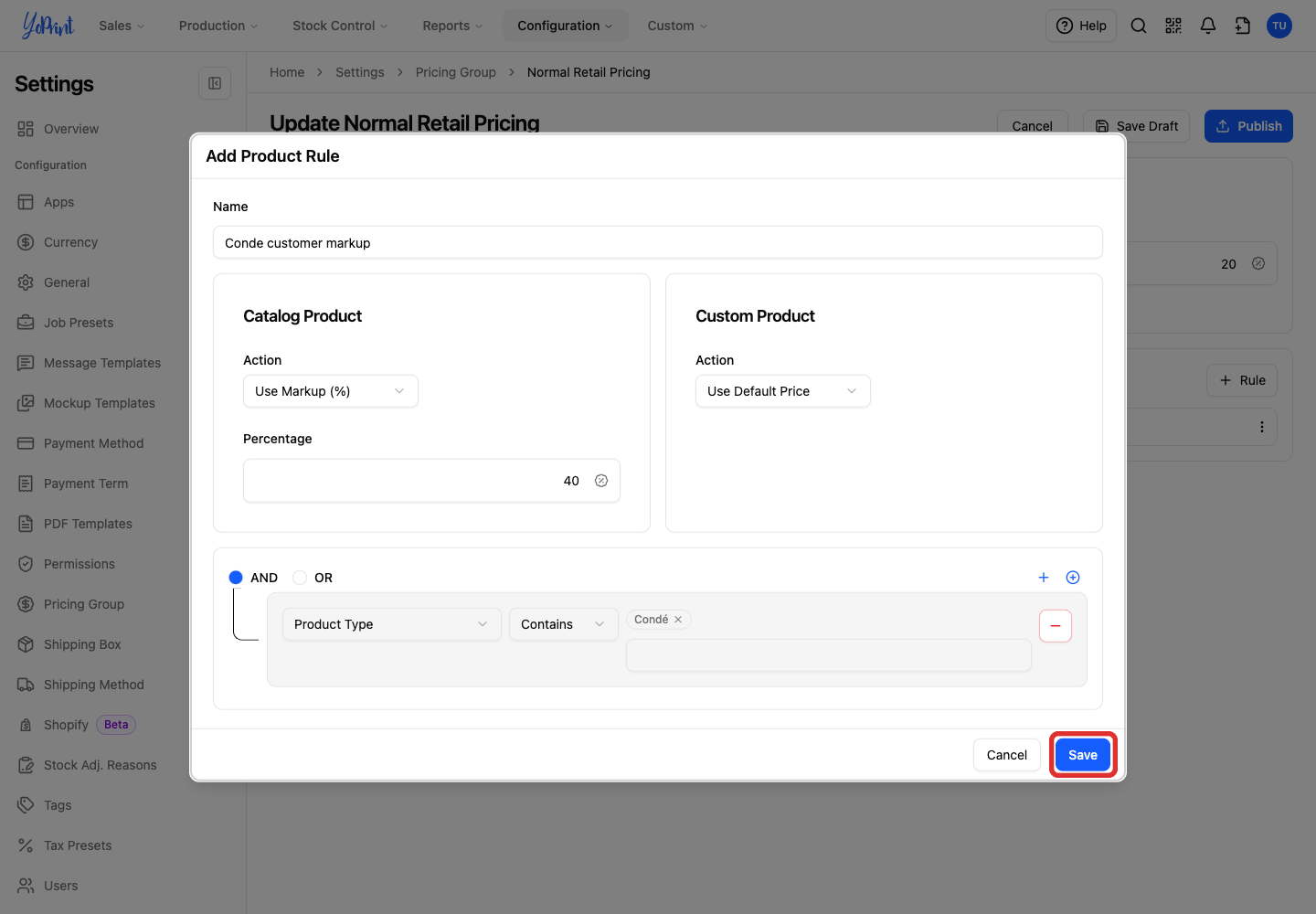Add a condition with the plus icon
Screen dimensions: 1316x914
(1044, 578)
